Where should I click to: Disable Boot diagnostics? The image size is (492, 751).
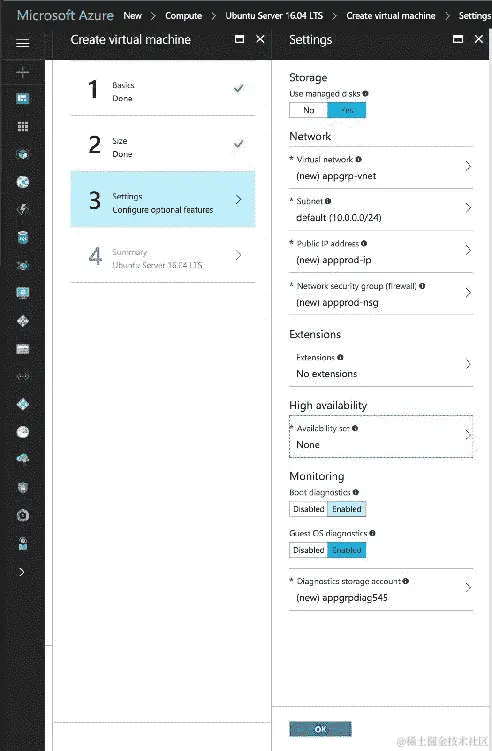[x=309, y=509]
